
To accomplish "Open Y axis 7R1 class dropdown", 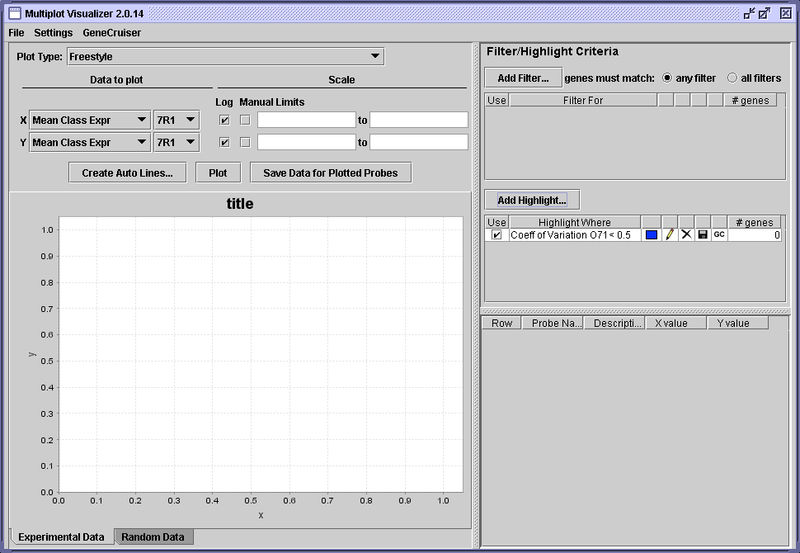I will [x=177, y=142].
